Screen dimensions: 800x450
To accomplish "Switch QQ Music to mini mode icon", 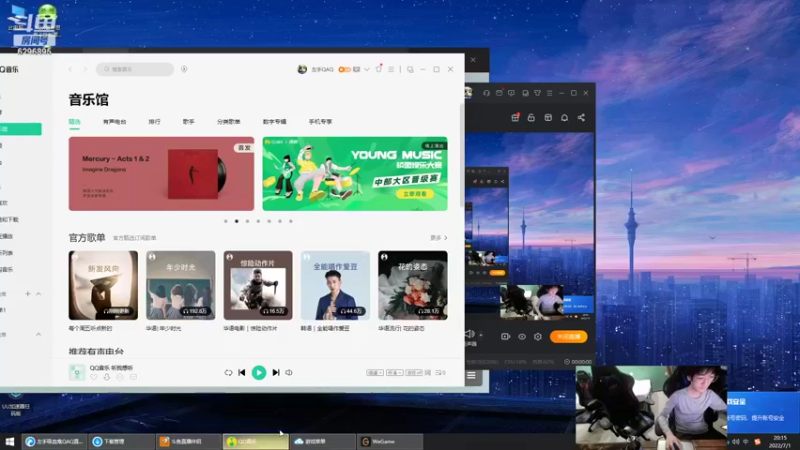I will pyautogui.click(x=410, y=69).
